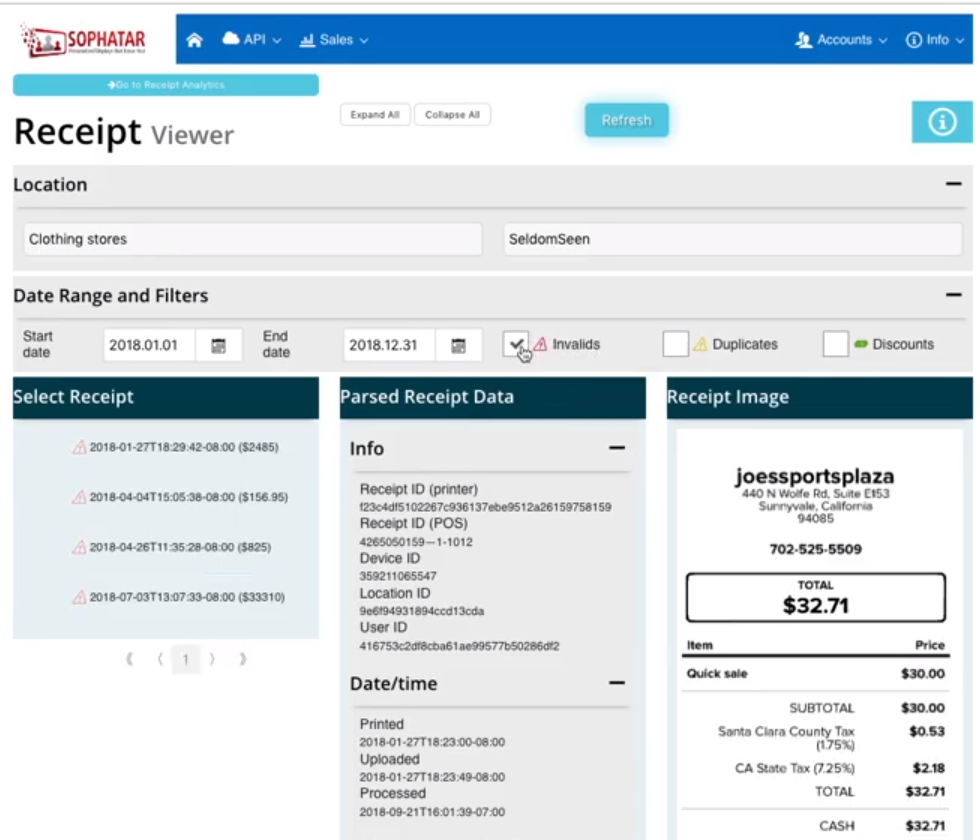Open the end date calendar picker
This screenshot has height=840, width=980.
click(x=459, y=344)
